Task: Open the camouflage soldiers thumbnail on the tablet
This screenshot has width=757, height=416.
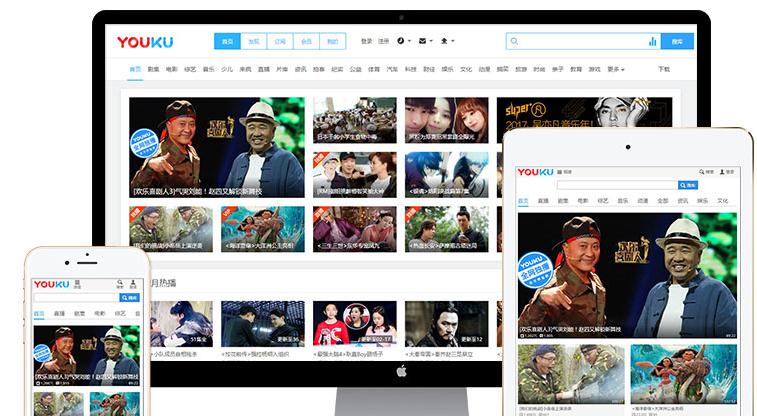Action: coord(571,374)
